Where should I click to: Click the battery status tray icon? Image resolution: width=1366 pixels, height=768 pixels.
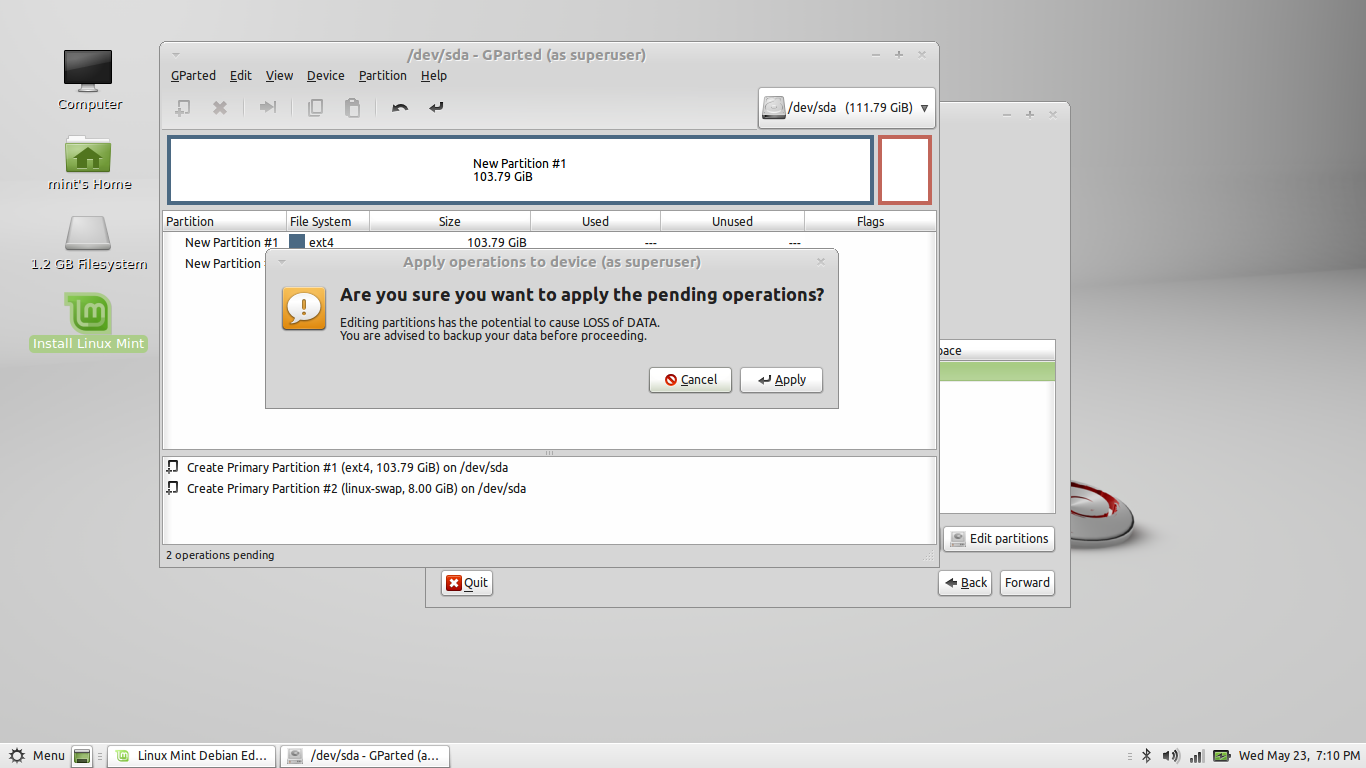[1221, 756]
